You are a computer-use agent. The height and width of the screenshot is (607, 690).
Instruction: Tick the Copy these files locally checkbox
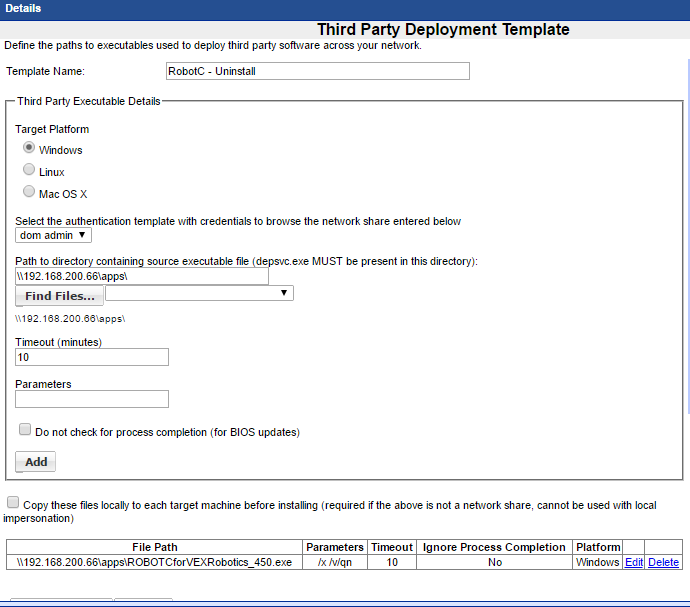coord(13,503)
